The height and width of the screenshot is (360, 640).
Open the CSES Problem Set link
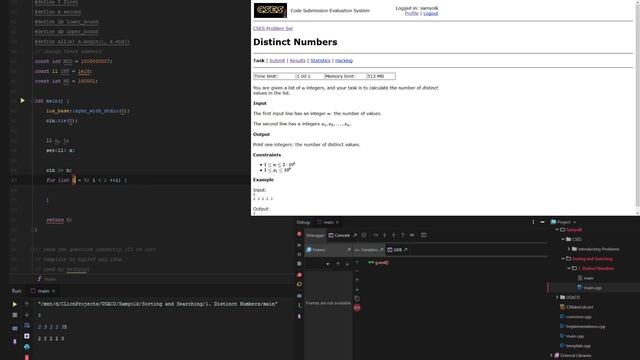[x=273, y=29]
